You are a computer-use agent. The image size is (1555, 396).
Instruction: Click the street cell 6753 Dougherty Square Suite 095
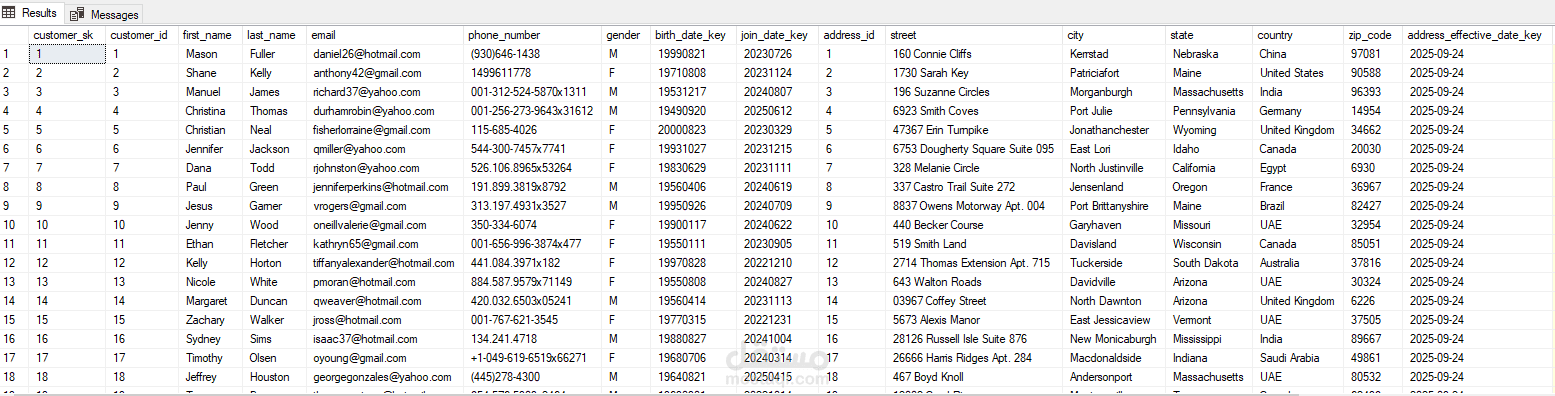coord(975,149)
